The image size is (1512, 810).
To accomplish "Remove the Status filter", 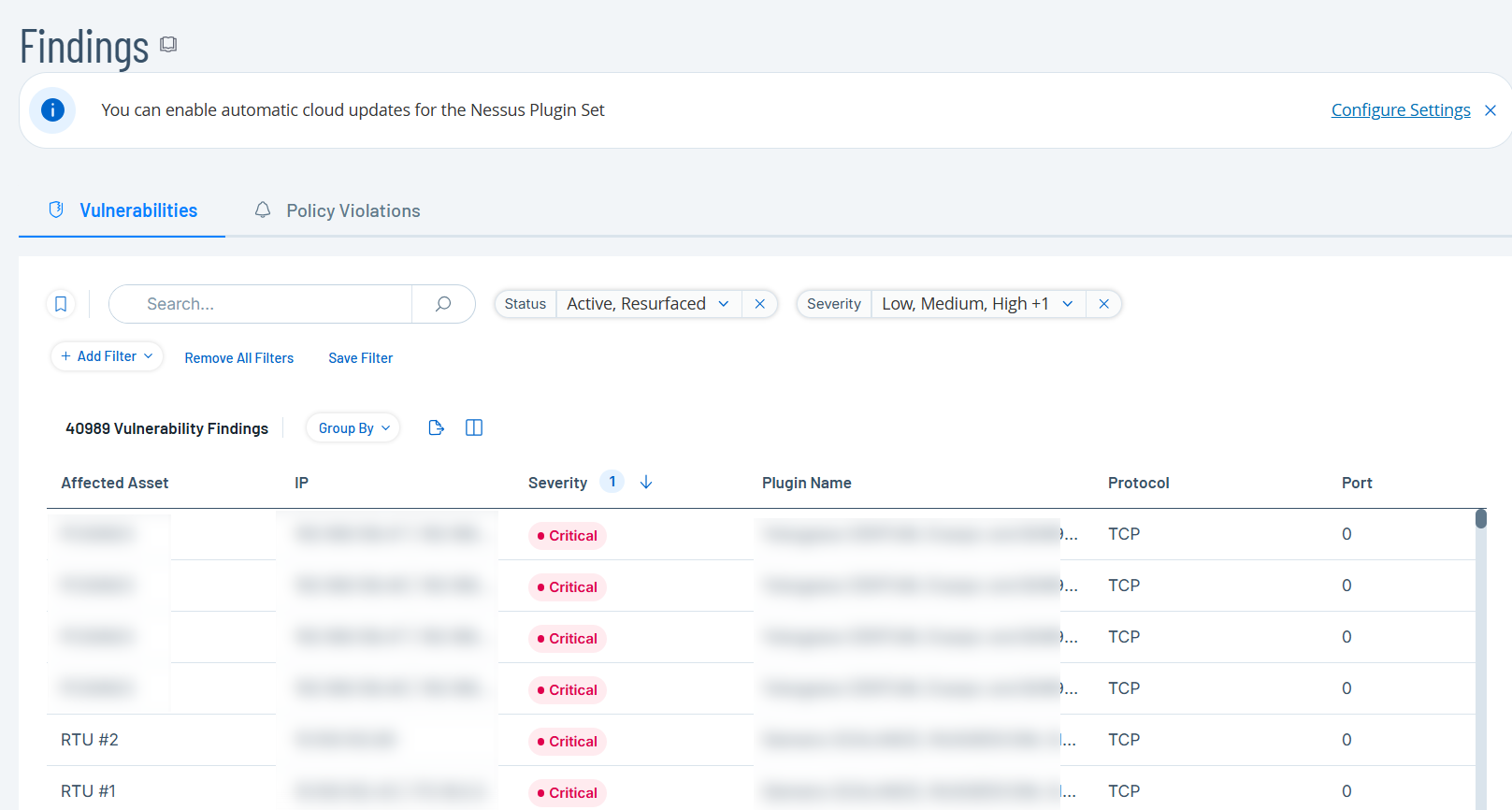I will tap(760, 304).
